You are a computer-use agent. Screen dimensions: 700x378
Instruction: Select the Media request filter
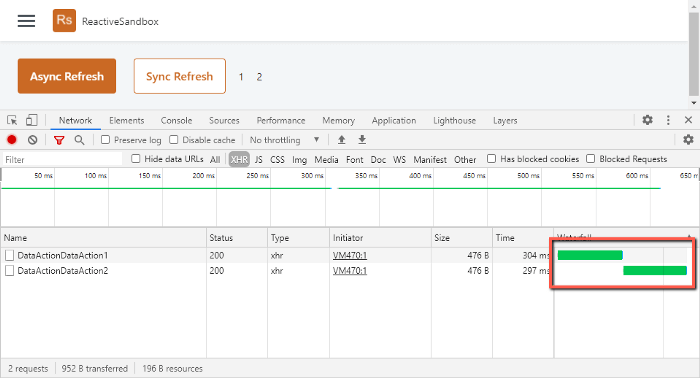tap(326, 159)
